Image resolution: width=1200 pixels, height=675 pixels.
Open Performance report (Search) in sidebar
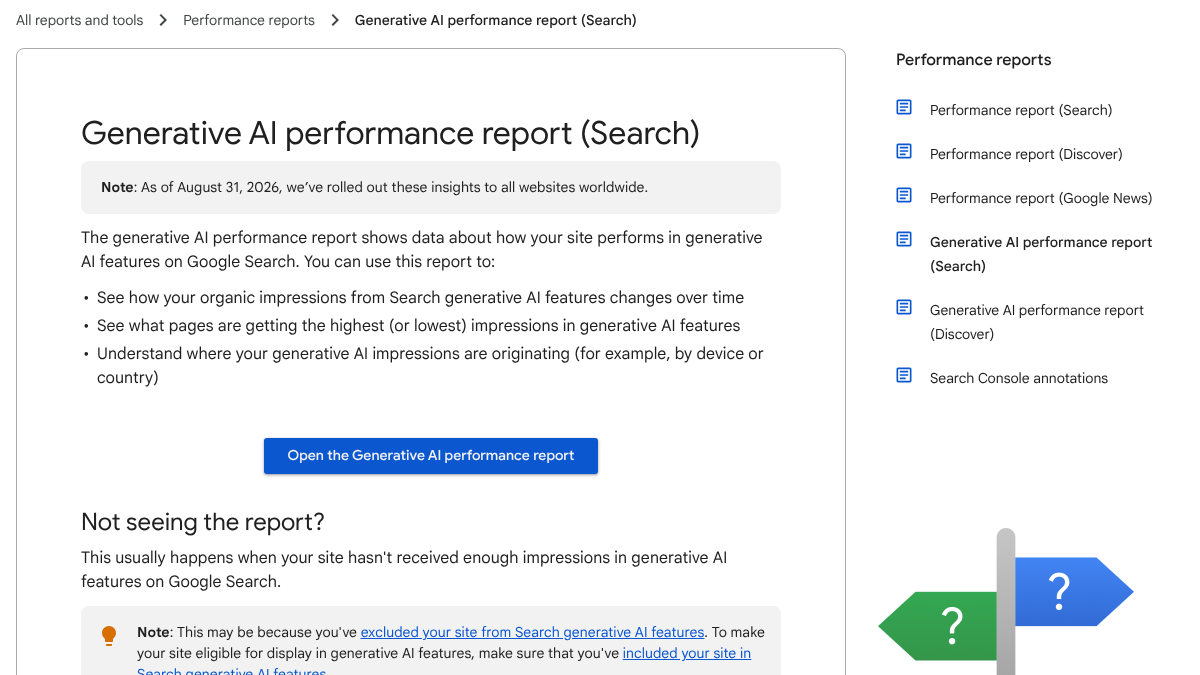(x=1021, y=110)
